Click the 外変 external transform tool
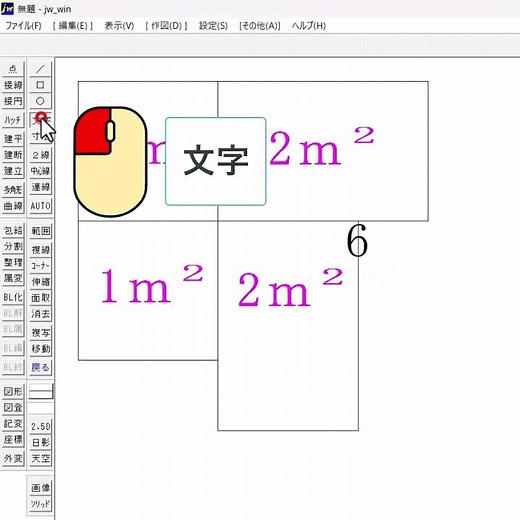 13,458
